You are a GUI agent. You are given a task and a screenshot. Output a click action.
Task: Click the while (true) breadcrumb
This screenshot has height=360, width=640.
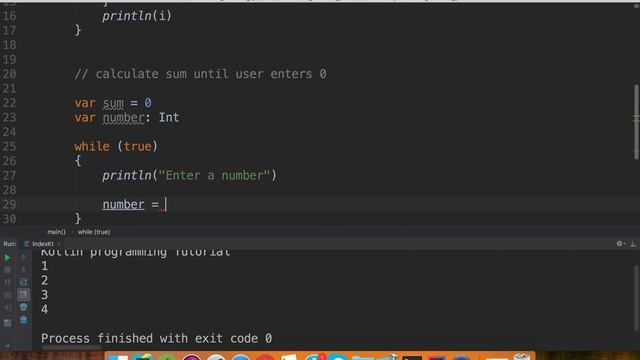click(x=94, y=232)
